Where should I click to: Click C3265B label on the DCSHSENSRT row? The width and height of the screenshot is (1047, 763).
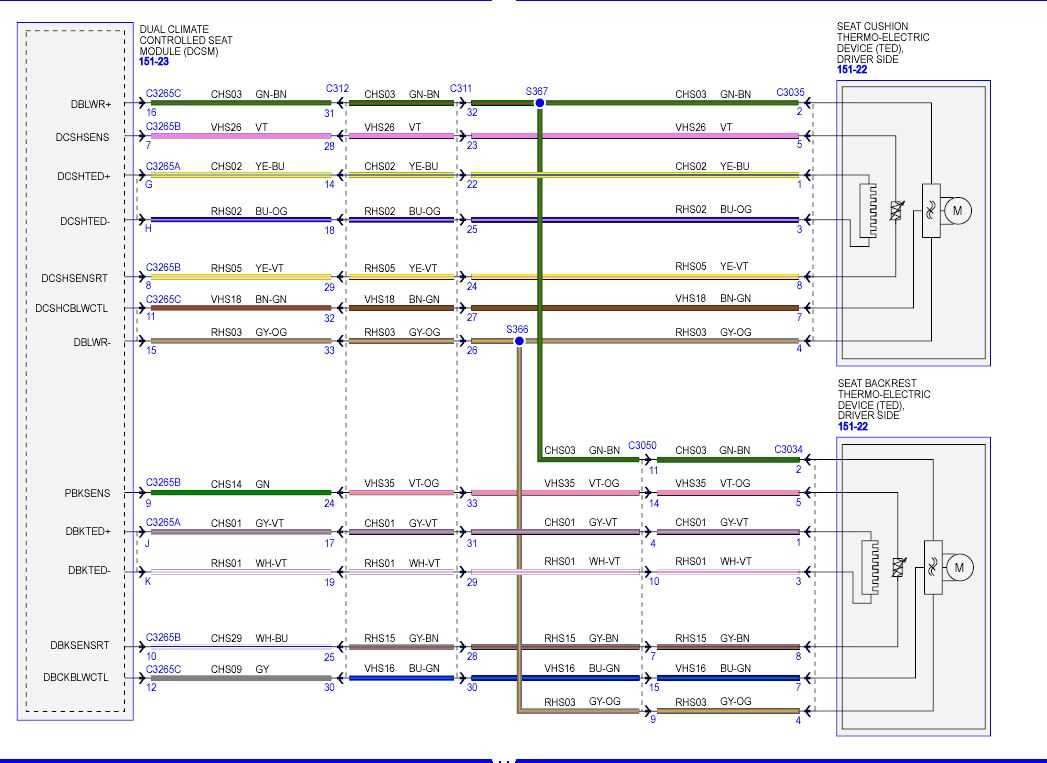pyautogui.click(x=163, y=267)
